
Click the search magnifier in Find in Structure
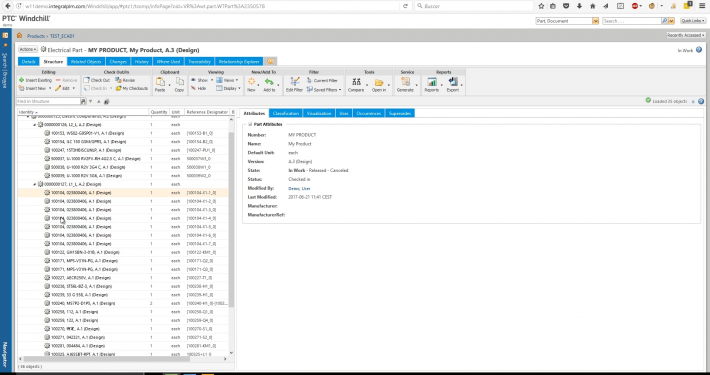(83, 101)
